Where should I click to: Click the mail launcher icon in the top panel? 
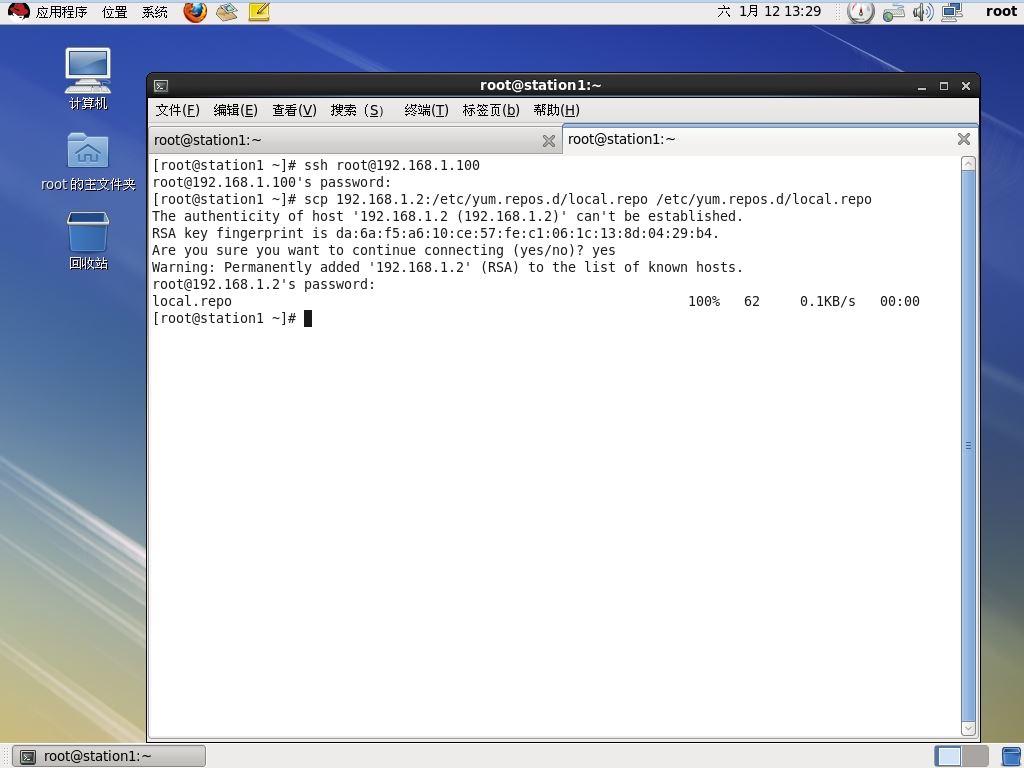click(x=227, y=12)
